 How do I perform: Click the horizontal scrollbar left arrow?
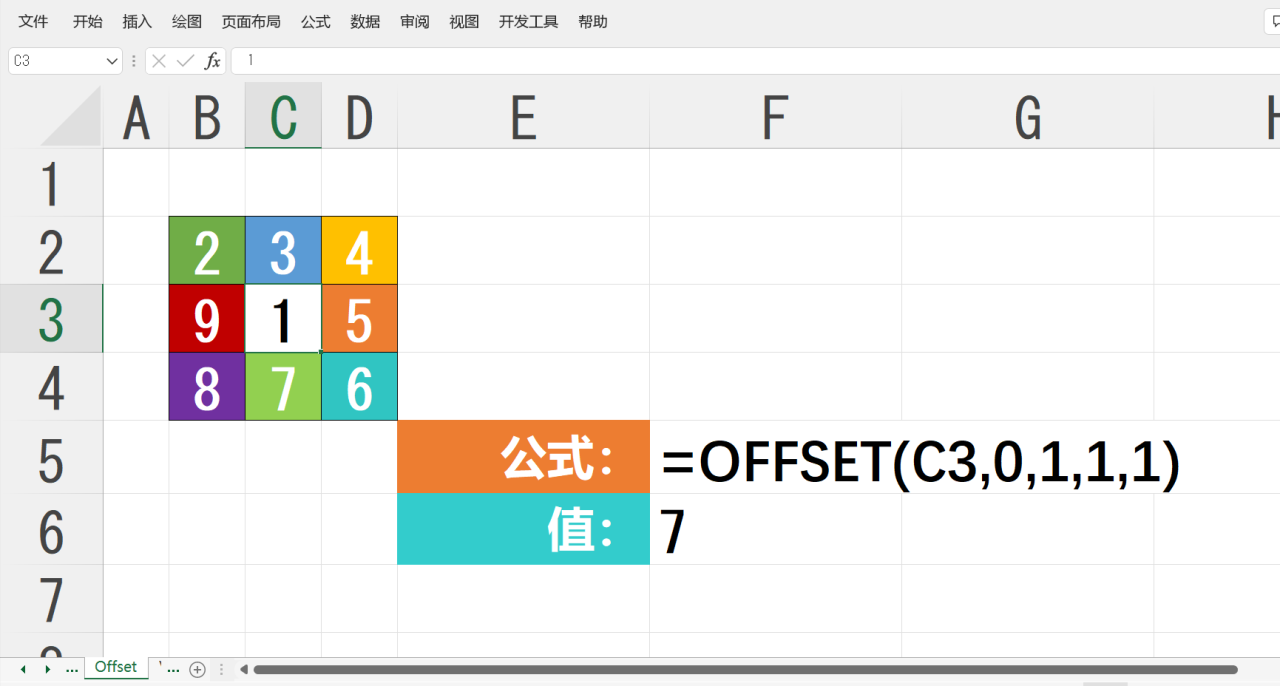[x=243, y=669]
